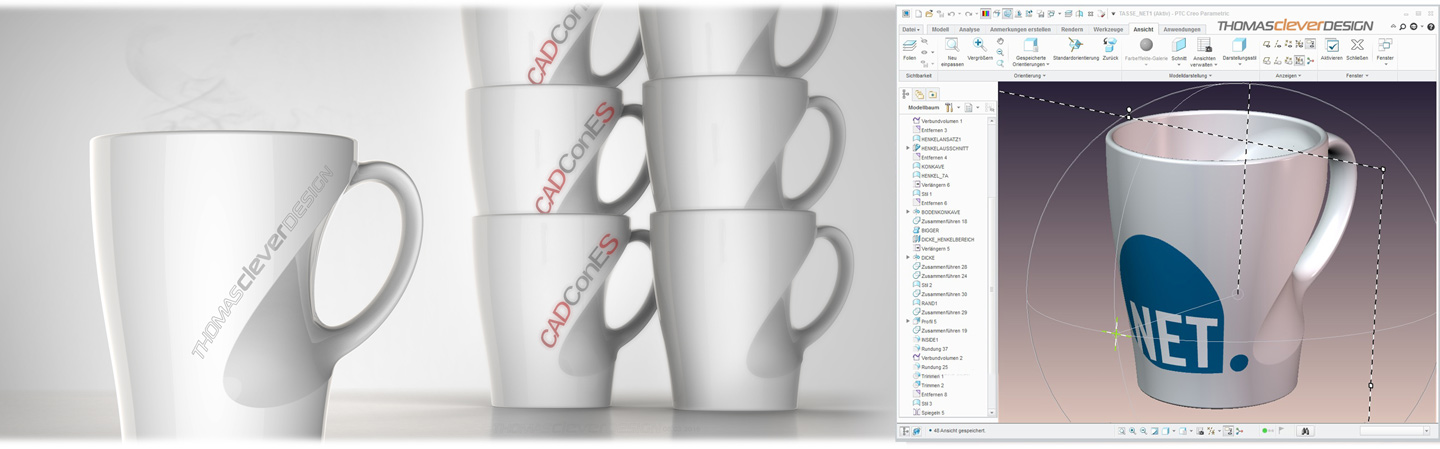1440x449 pixels.
Task: Select DICKE_HENKELBEREICH in tree
Action: coord(941,239)
